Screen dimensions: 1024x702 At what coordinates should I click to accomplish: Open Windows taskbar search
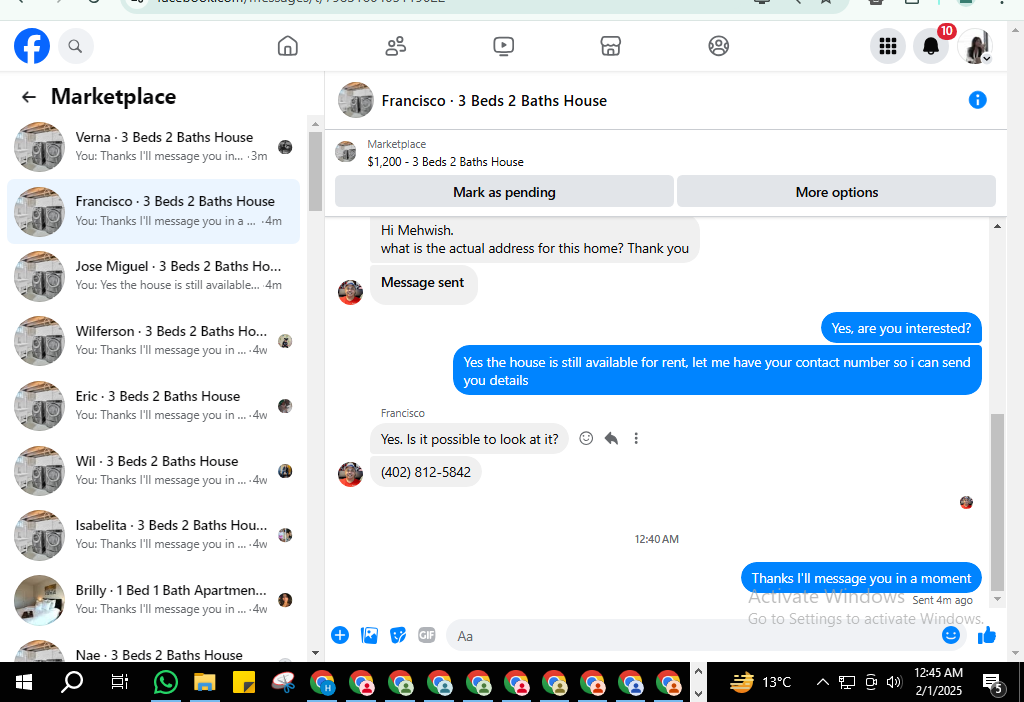72,683
